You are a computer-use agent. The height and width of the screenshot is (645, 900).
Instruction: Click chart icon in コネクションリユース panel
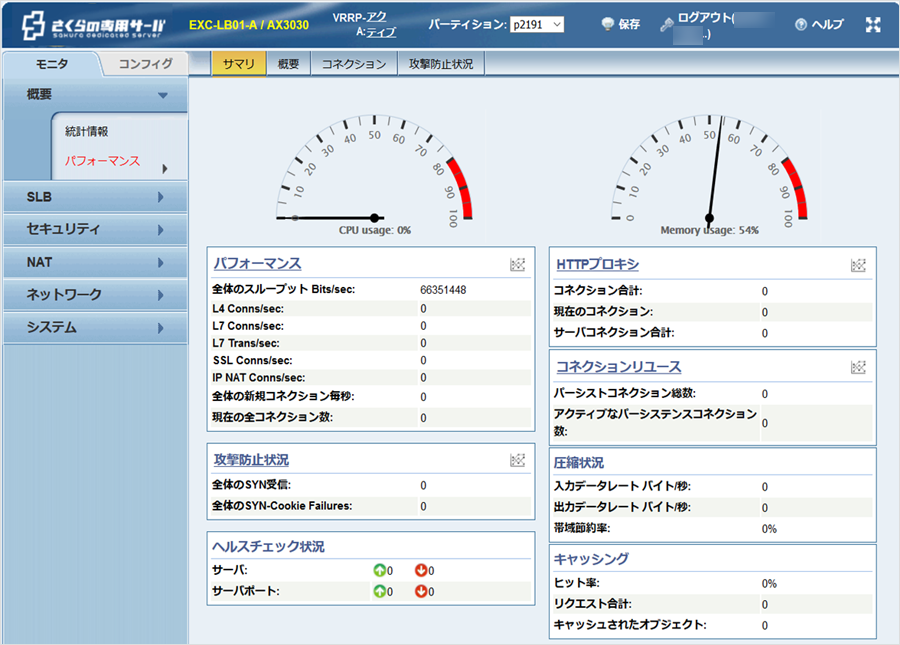click(858, 367)
